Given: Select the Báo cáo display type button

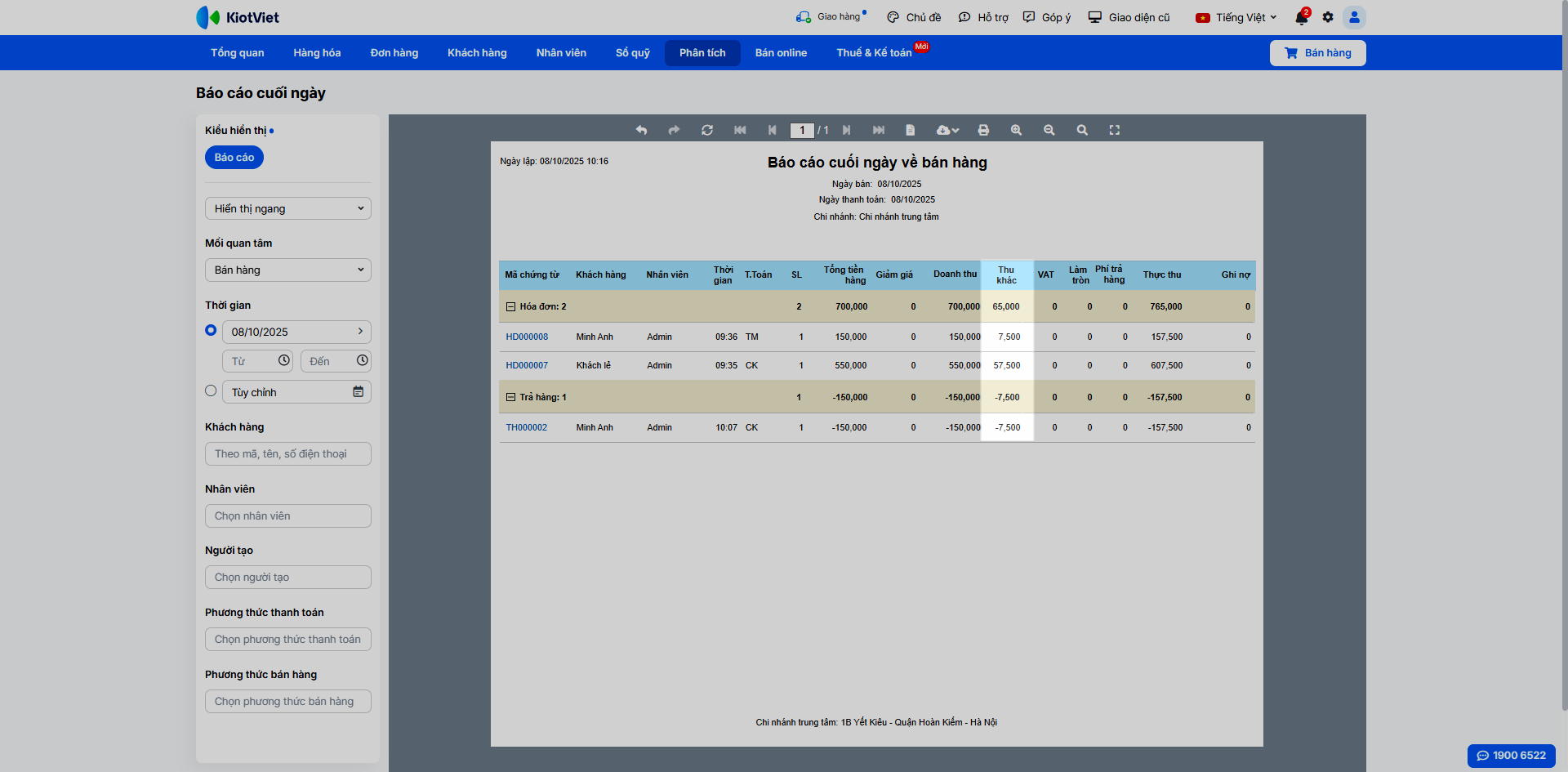Looking at the screenshot, I should tap(234, 157).
